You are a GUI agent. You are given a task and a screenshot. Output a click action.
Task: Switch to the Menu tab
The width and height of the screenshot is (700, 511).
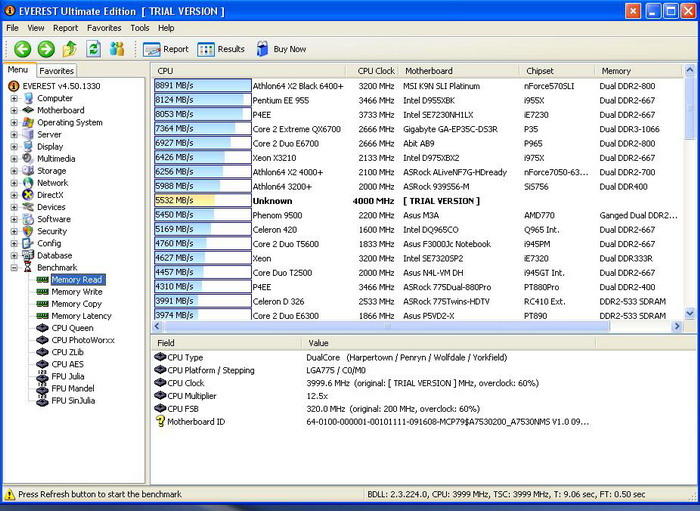coord(18,70)
